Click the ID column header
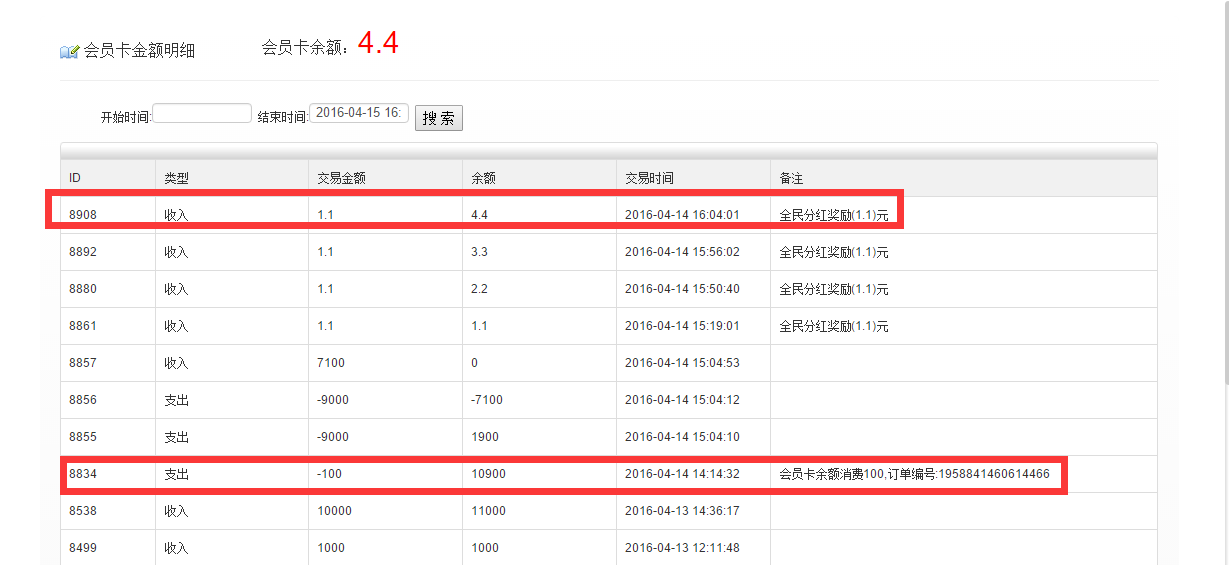Screen dimensions: 1229x565 tap(75, 178)
